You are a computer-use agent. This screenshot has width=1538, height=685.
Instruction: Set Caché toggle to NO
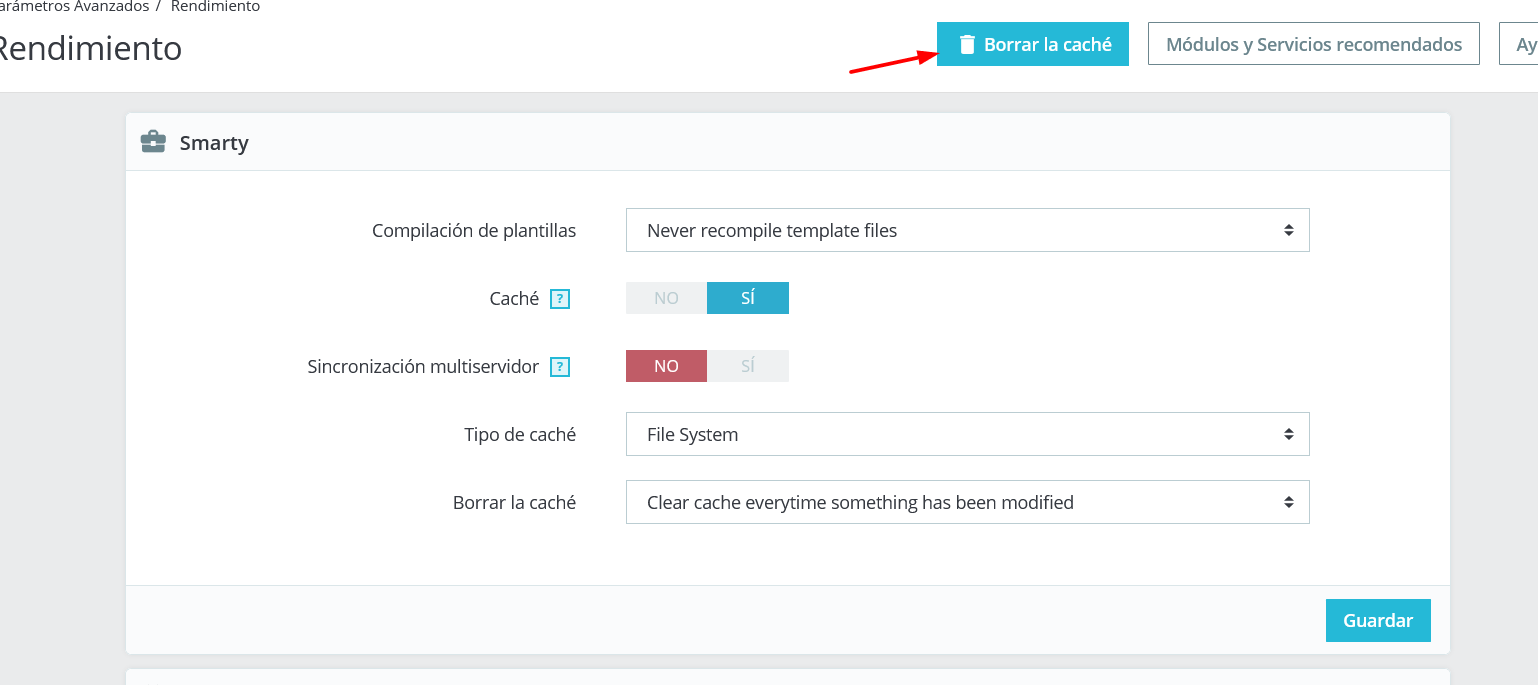[x=666, y=298]
